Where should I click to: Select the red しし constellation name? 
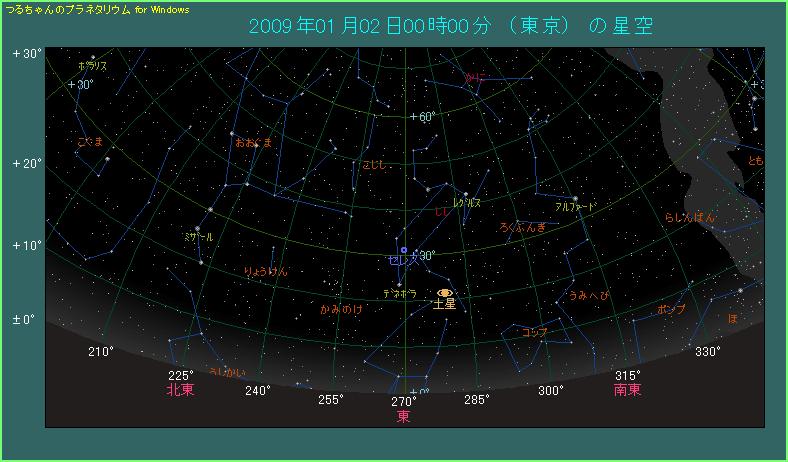[x=442, y=213]
